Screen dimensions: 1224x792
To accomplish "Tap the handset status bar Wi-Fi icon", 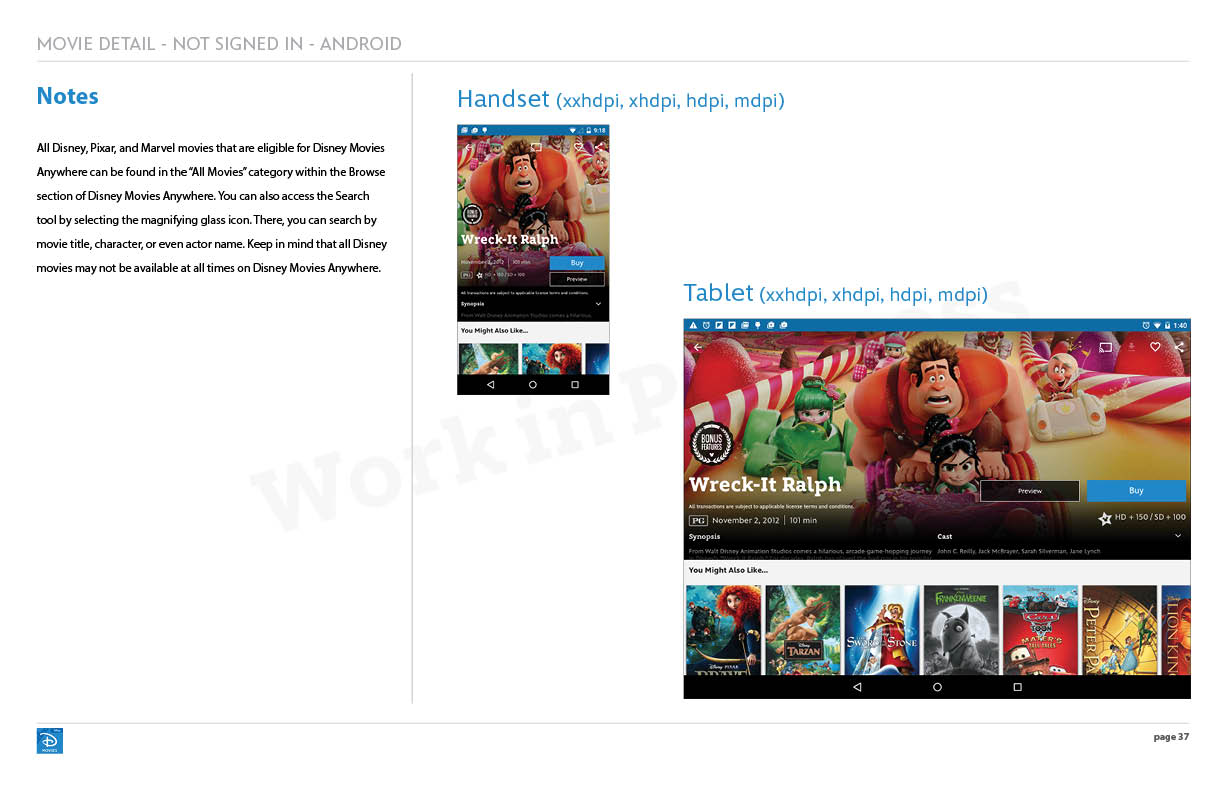I will [x=573, y=130].
